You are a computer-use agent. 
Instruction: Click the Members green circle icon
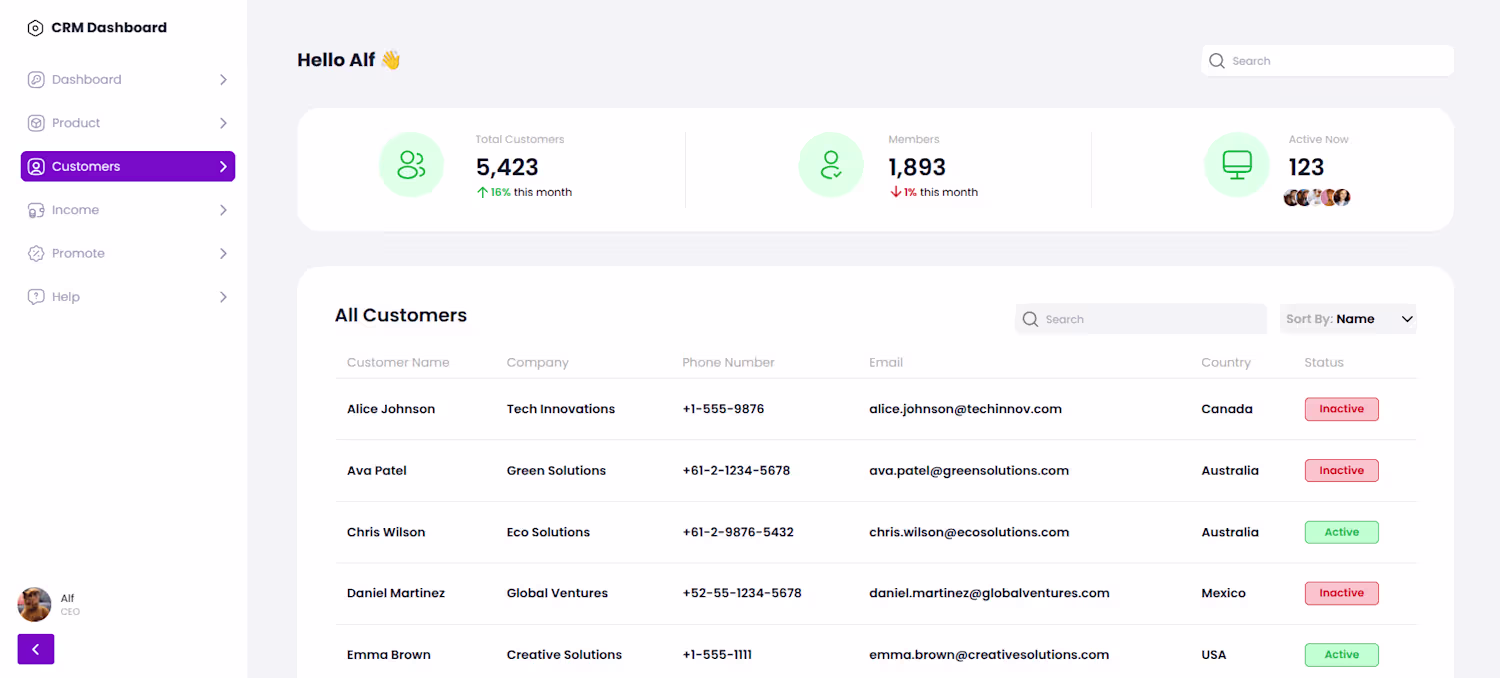(x=831, y=165)
